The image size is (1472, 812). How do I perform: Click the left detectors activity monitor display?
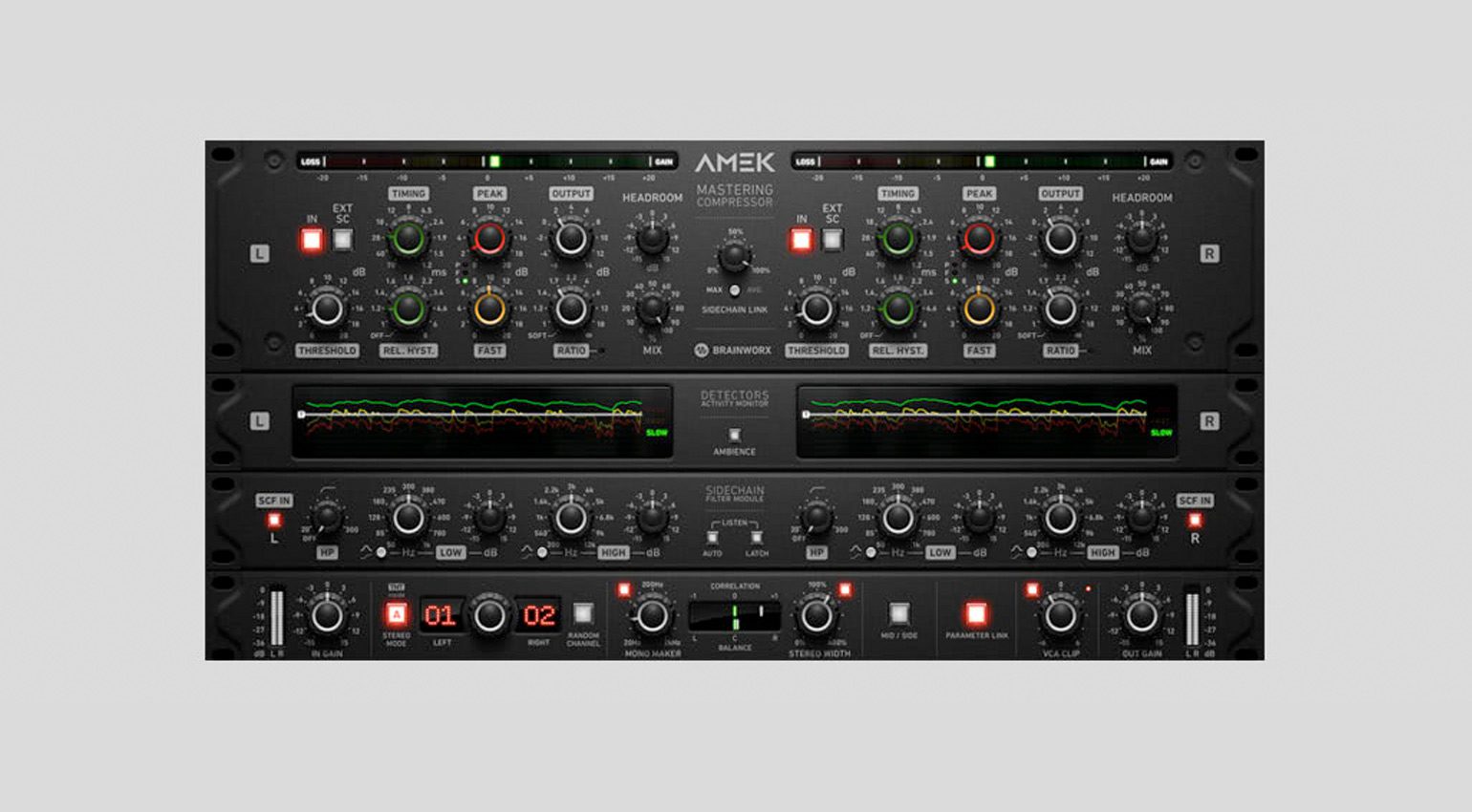(482, 421)
